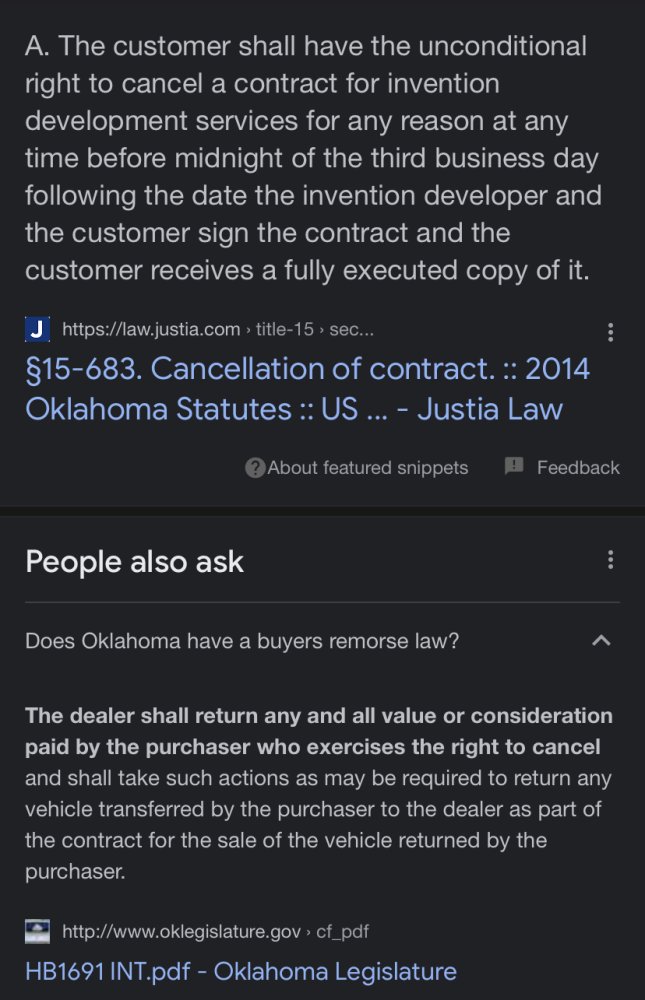This screenshot has width=645, height=1000.
Task: Click the law.justia.com URL domain
Action: pos(151,329)
